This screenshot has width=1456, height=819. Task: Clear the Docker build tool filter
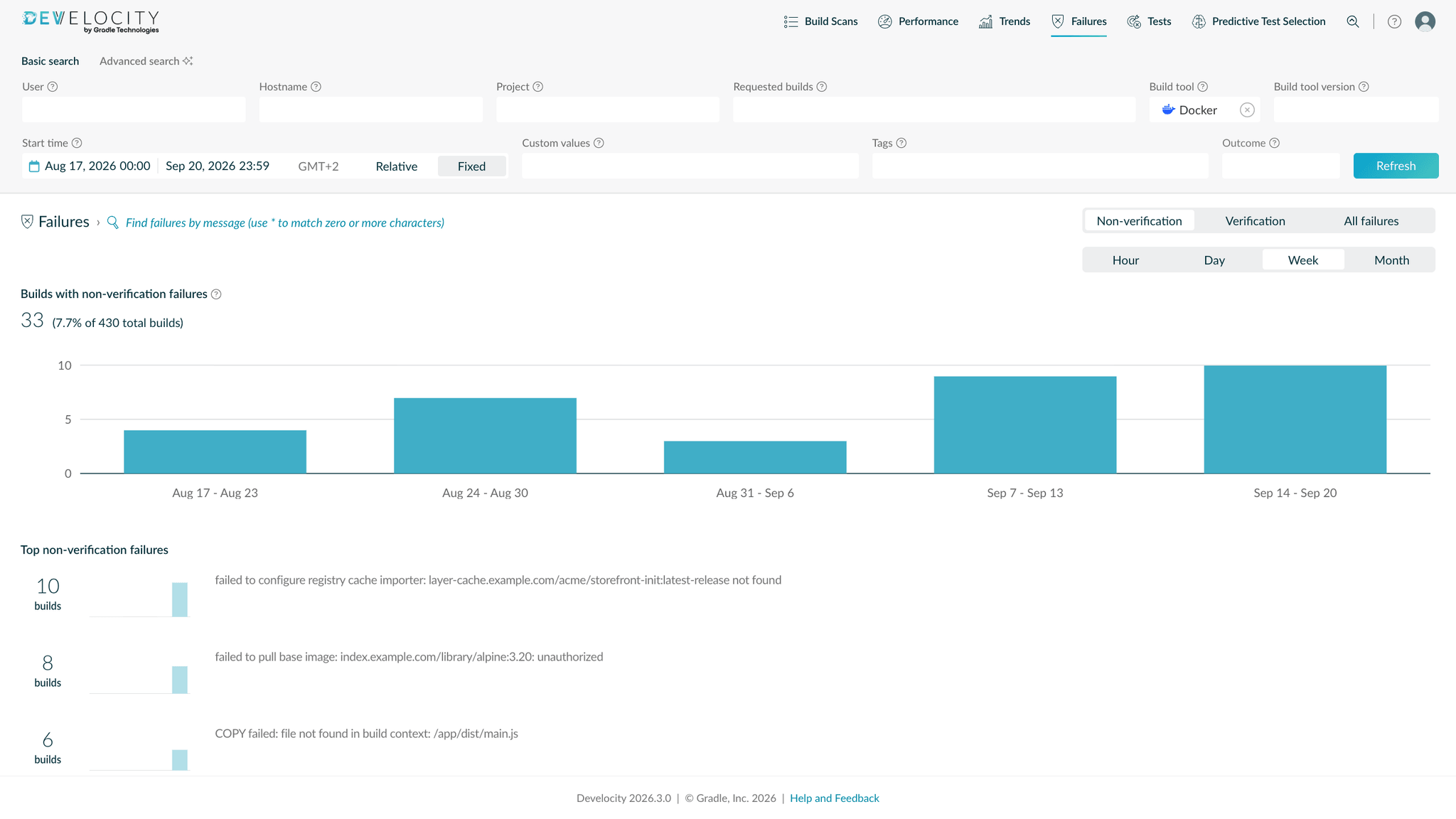(x=1247, y=109)
